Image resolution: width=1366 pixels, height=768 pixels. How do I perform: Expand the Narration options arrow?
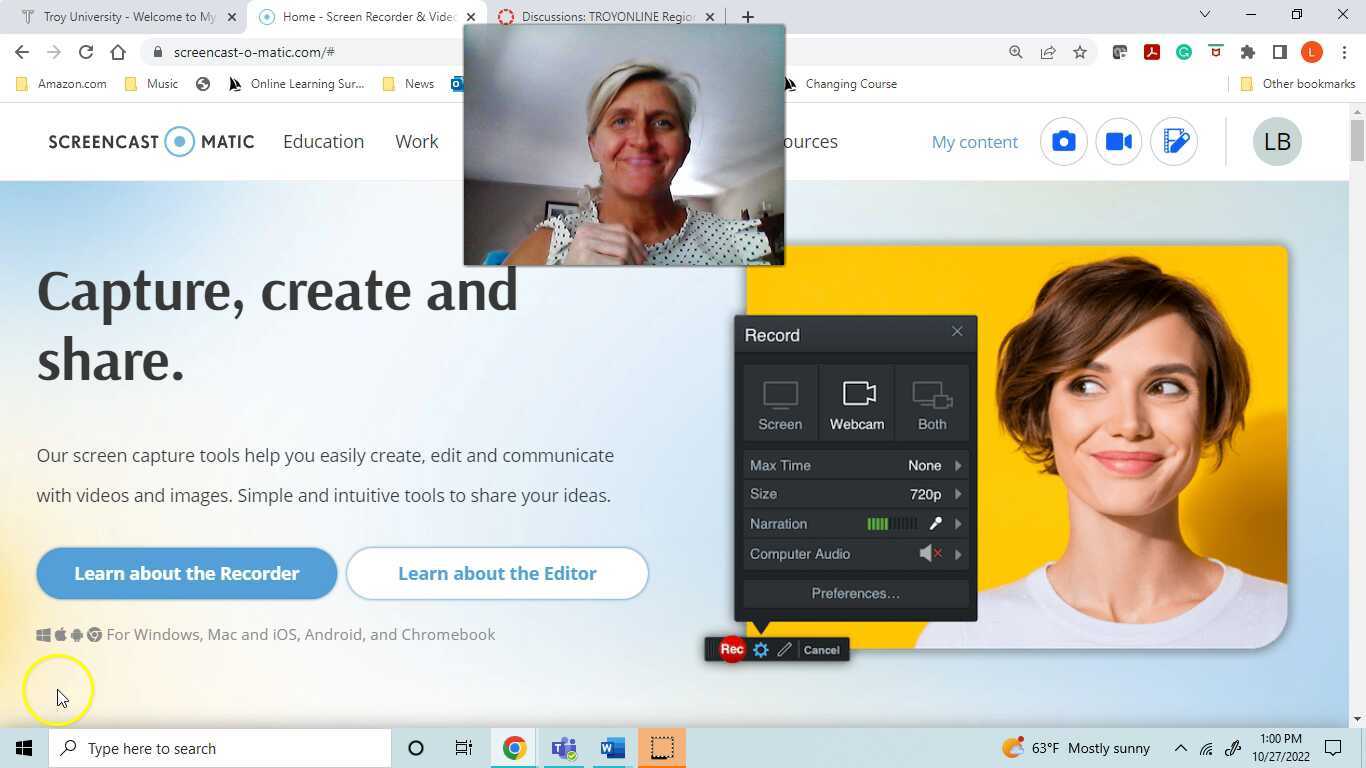[x=958, y=524]
